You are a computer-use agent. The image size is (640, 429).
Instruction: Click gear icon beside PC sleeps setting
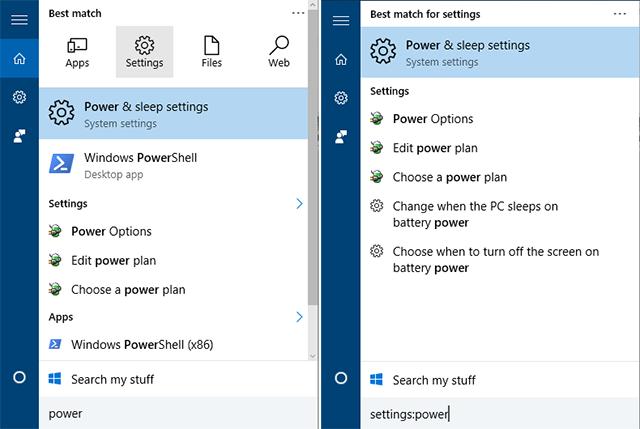pyautogui.click(x=376, y=206)
